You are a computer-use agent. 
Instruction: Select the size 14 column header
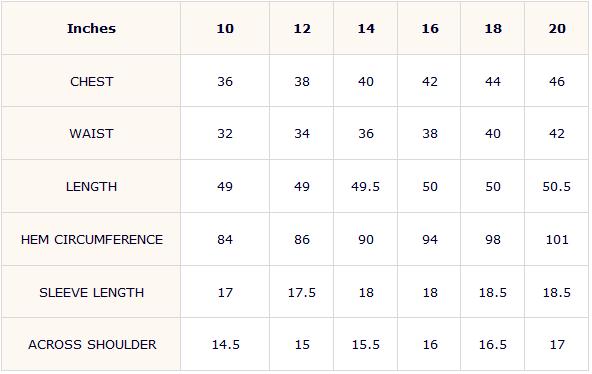pyautogui.click(x=366, y=29)
